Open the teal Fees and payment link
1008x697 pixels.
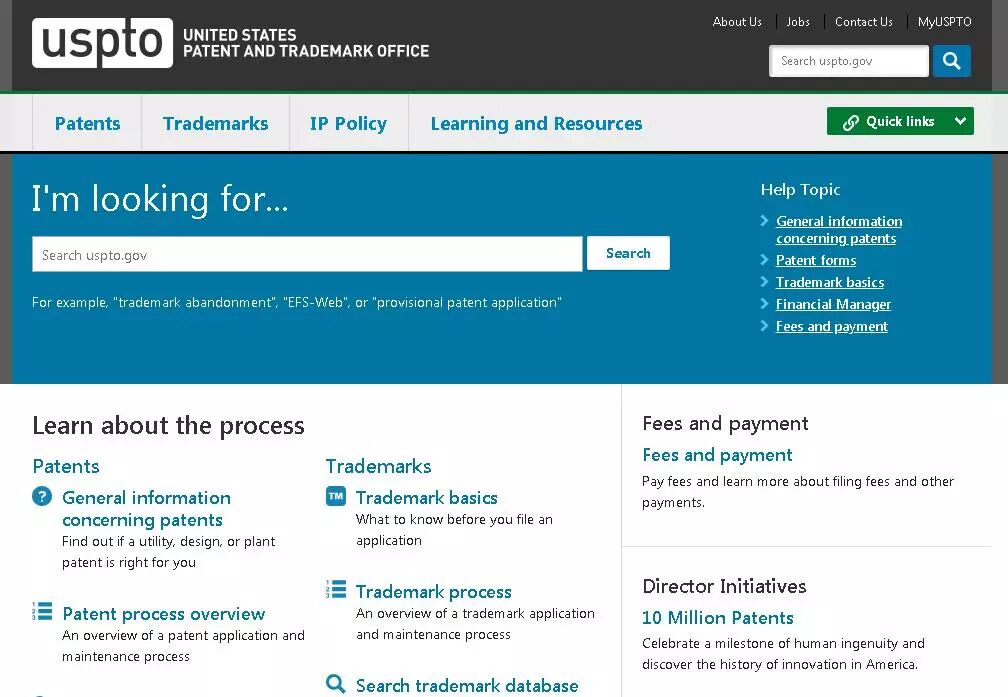717,455
